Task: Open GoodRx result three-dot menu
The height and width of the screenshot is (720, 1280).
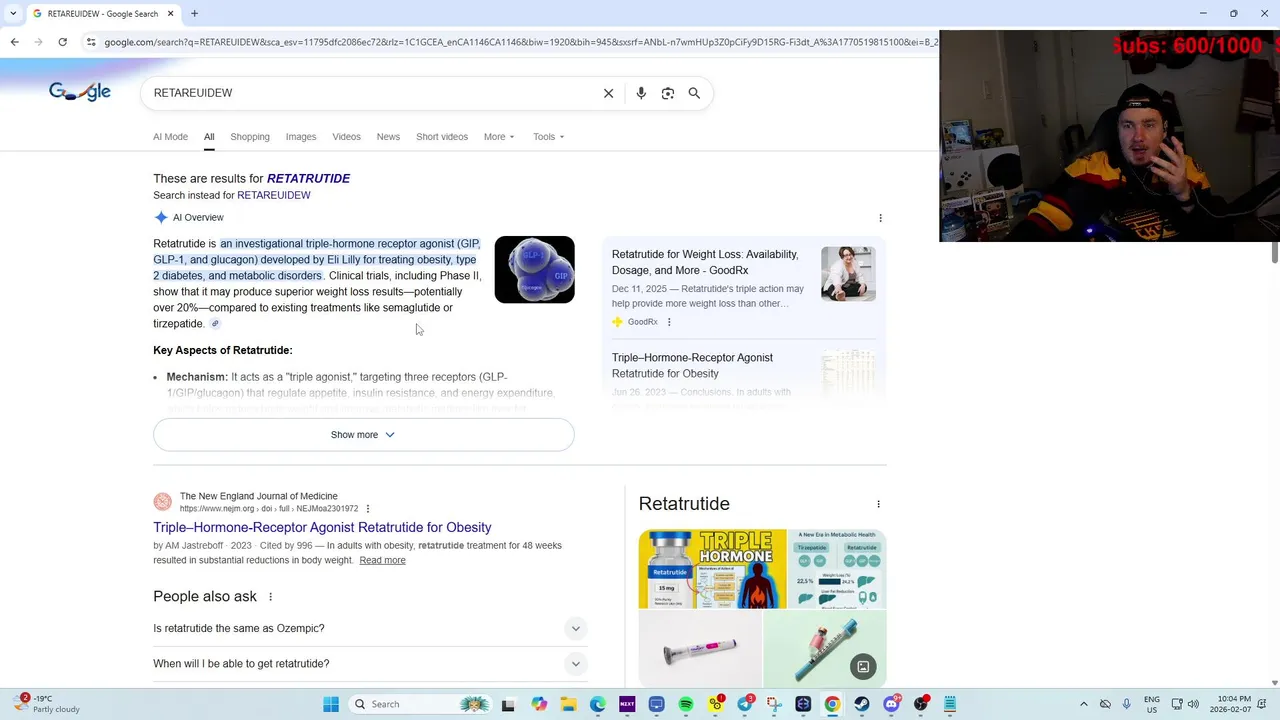Action: [x=669, y=322]
